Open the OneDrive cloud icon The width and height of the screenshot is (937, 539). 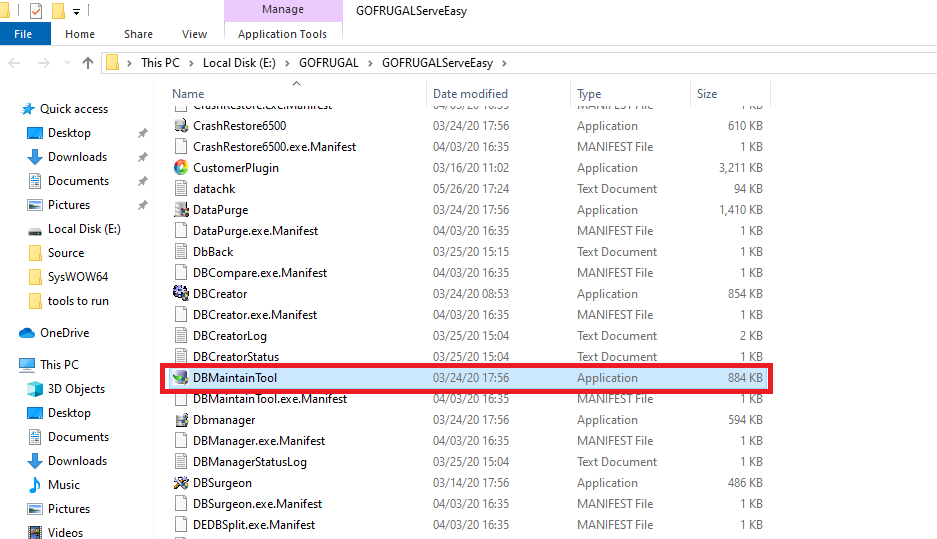coord(27,333)
